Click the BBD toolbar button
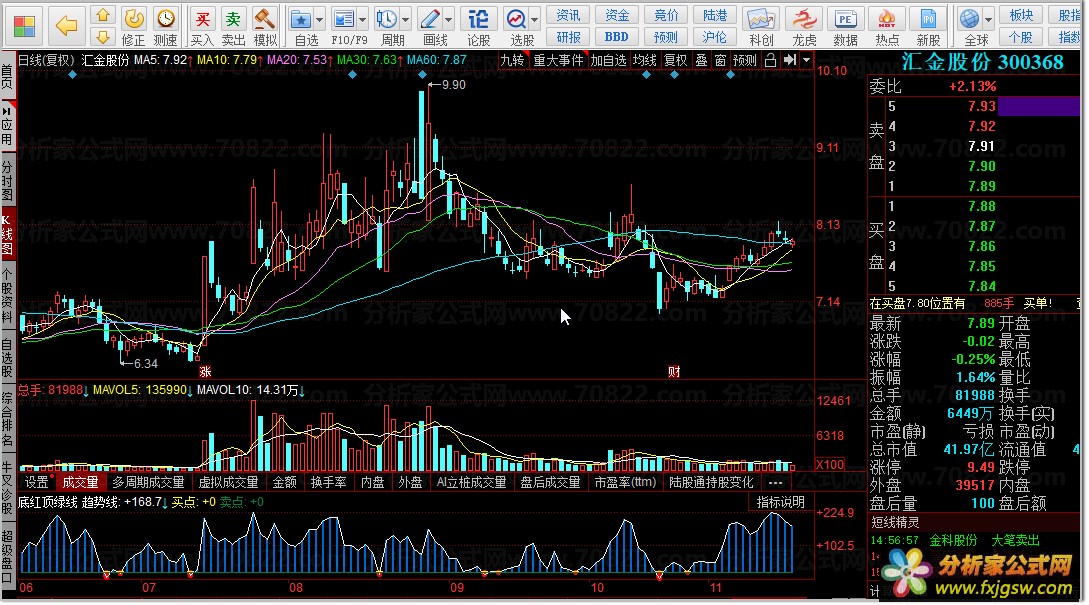This screenshot has height=605, width=1089. (617, 37)
